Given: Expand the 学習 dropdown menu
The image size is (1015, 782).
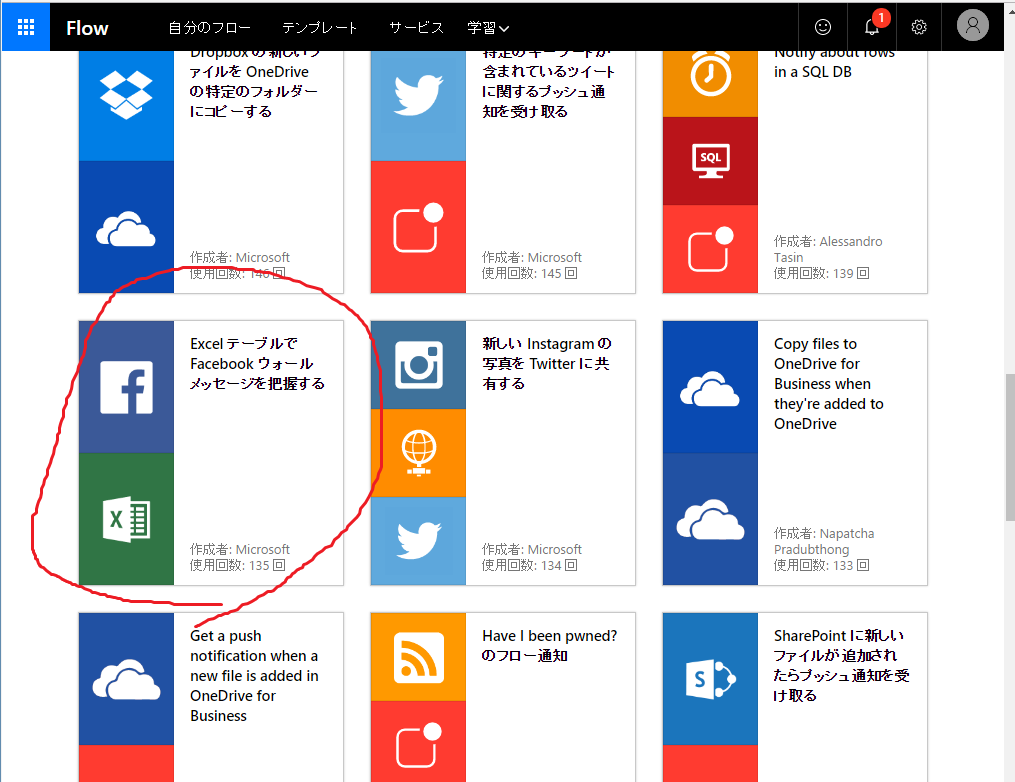Looking at the screenshot, I should [x=488, y=28].
